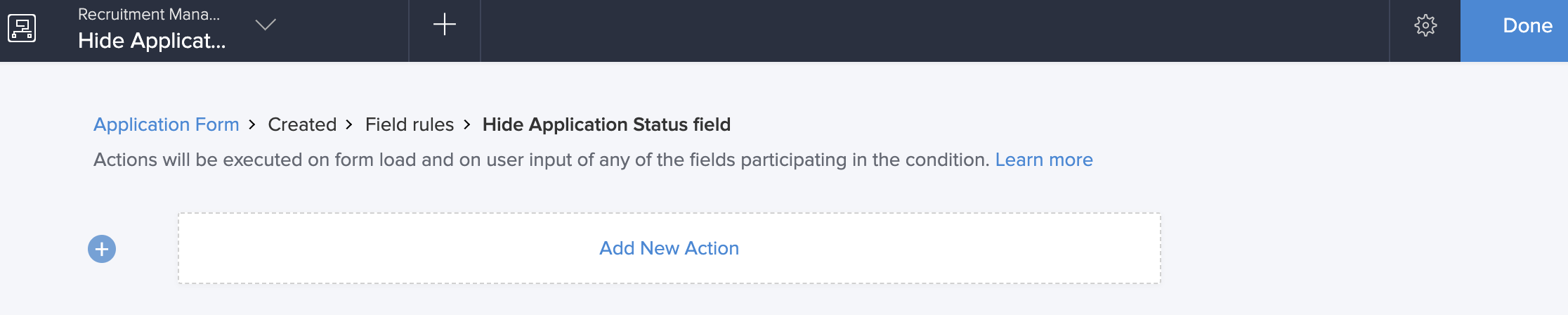1568x315 pixels.
Task: Click the Hide Application Status field breadcrumb
Action: tap(606, 124)
